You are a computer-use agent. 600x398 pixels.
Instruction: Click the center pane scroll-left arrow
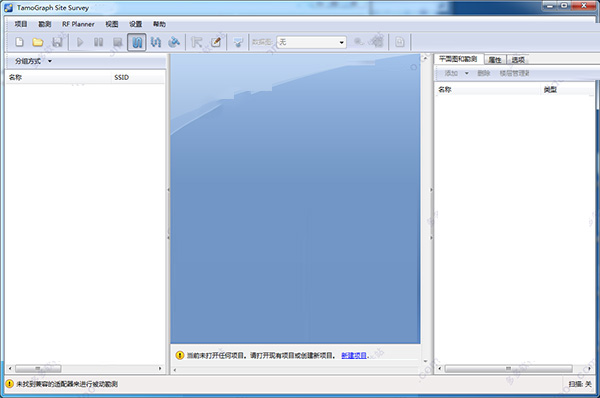pos(175,370)
